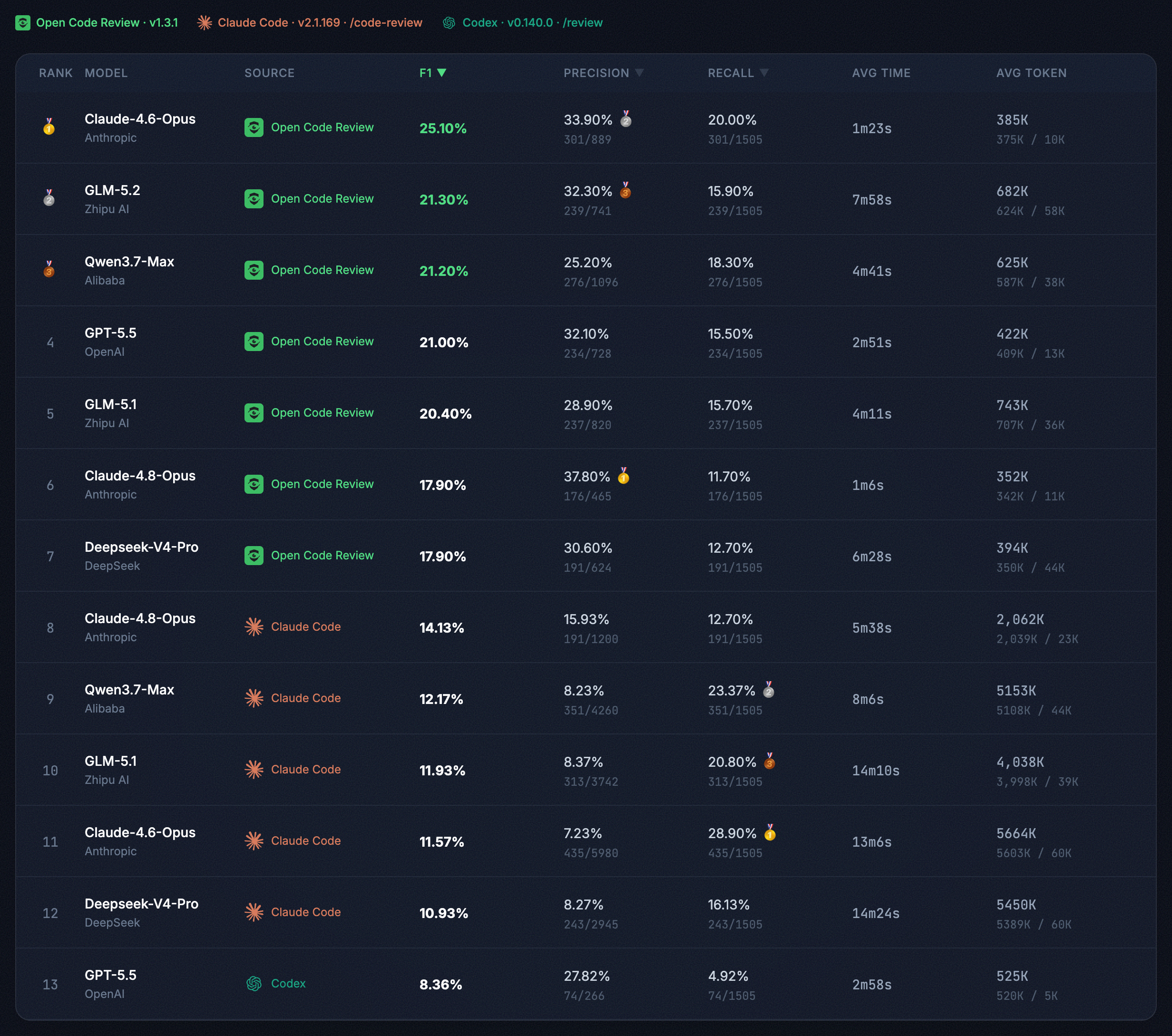Click the 'Open Code Review' source label in the GLM-5.2 row
Screen dimensions: 1172x1036
pos(322,199)
